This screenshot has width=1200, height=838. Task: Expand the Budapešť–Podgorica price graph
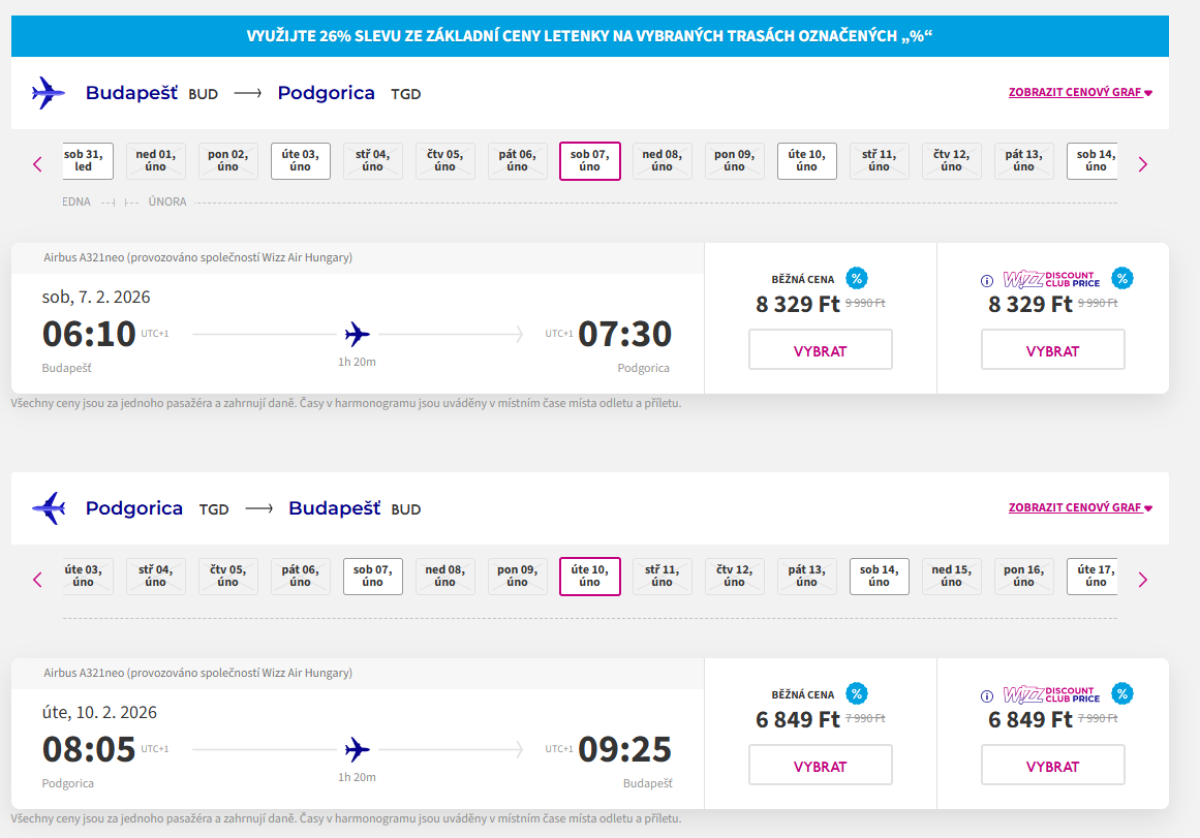1080,92
